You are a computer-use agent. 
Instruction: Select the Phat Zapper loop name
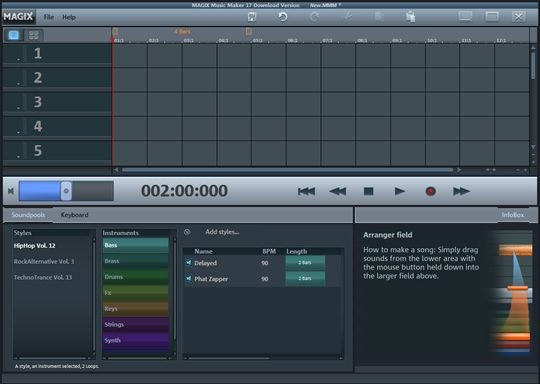(x=211, y=279)
